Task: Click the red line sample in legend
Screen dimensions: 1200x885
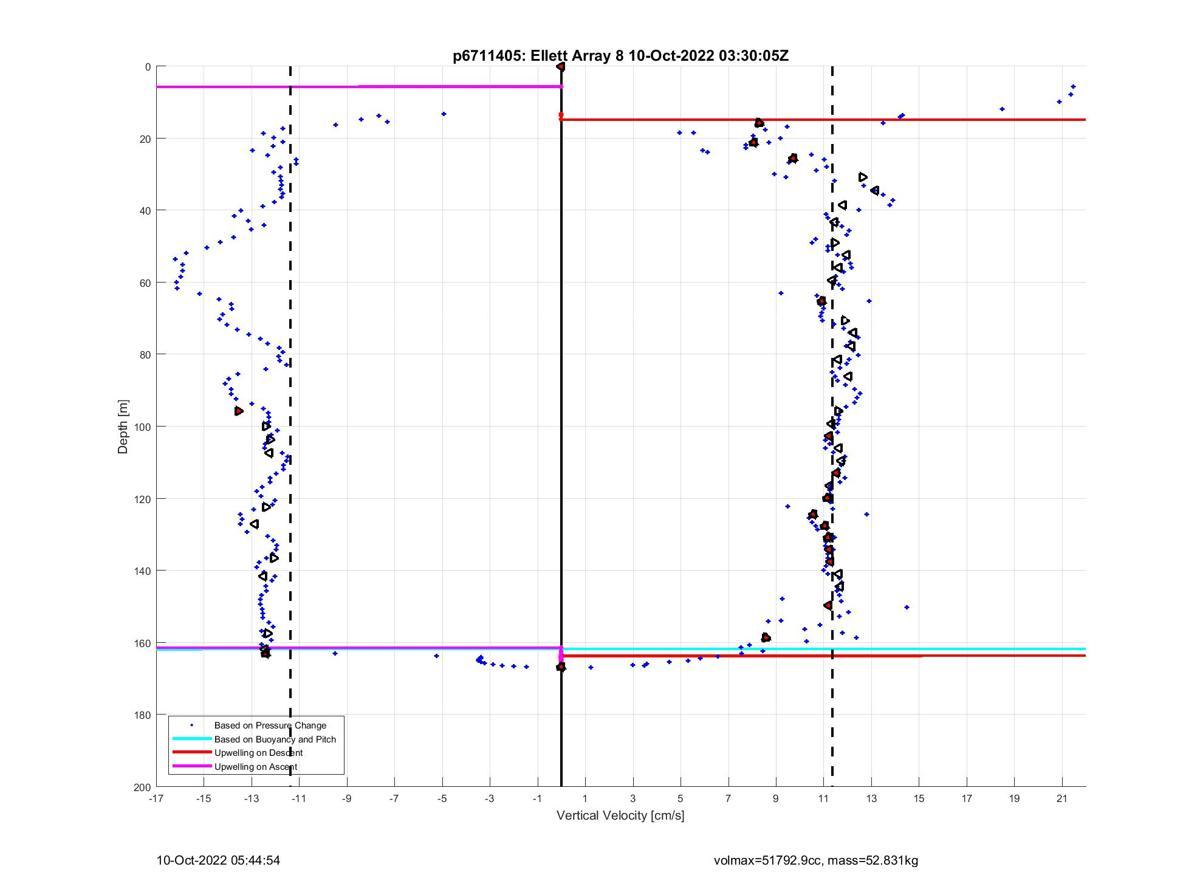Action: (192, 753)
